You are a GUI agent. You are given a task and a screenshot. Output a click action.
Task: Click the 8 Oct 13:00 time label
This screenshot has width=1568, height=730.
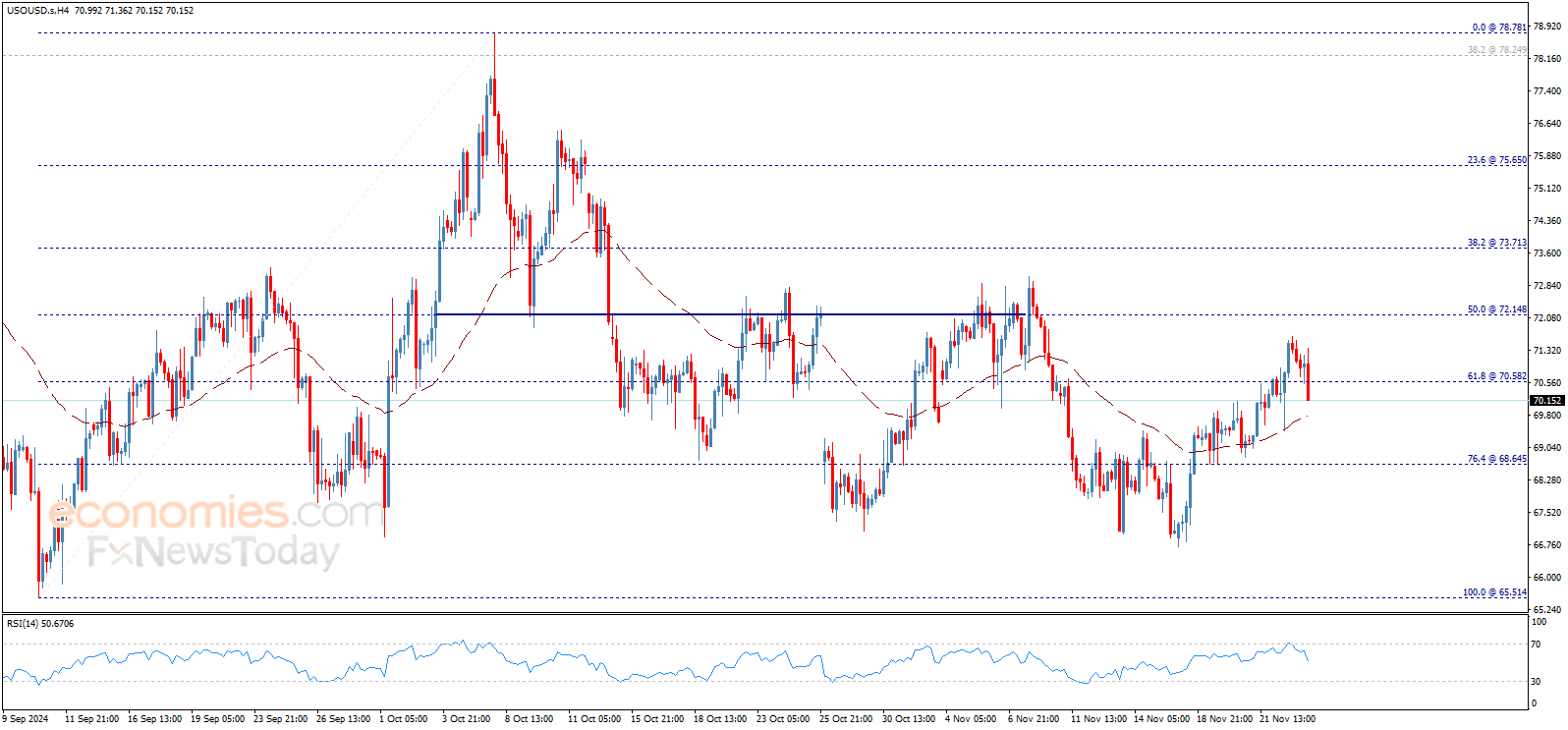(530, 719)
